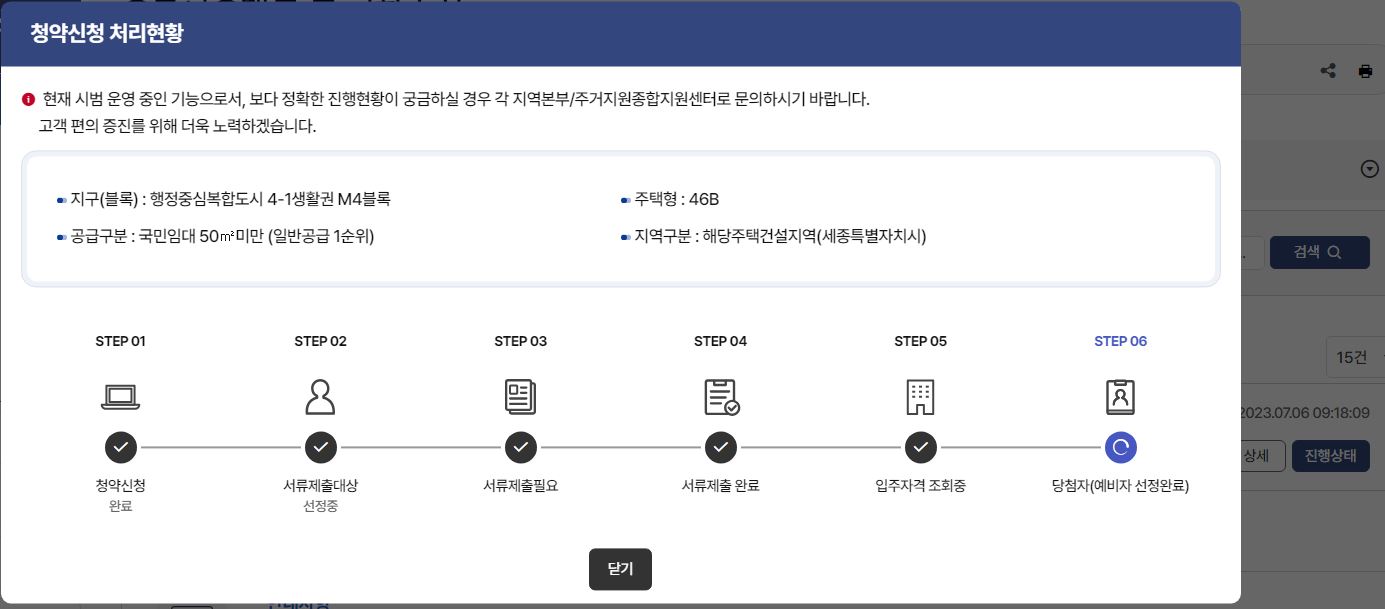Click the checkmark circle under 입주자격 조회중
Screen dimensions: 1385x609
[x=920, y=447]
